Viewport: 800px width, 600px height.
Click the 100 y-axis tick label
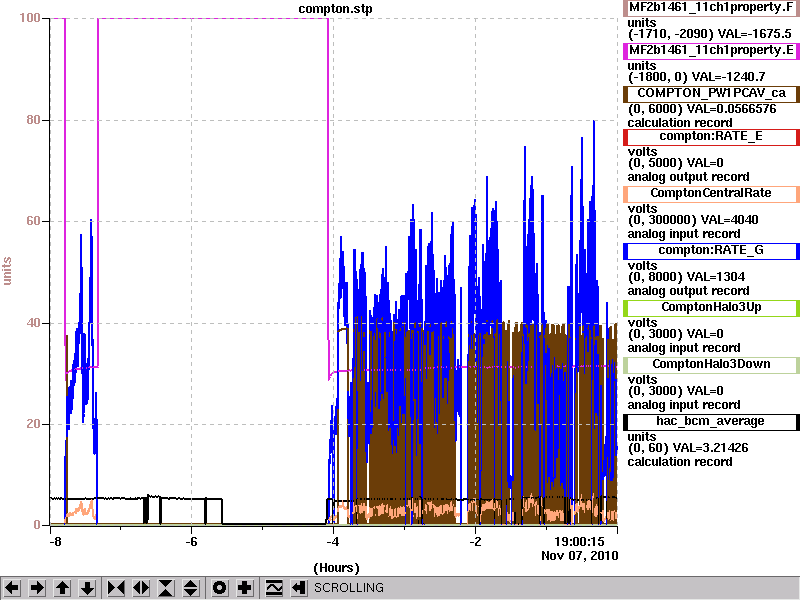tap(30, 18)
